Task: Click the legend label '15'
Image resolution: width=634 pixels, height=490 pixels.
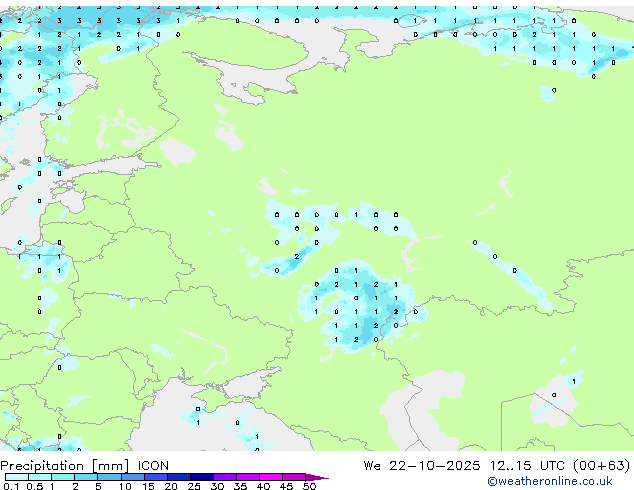Action: pos(148,486)
